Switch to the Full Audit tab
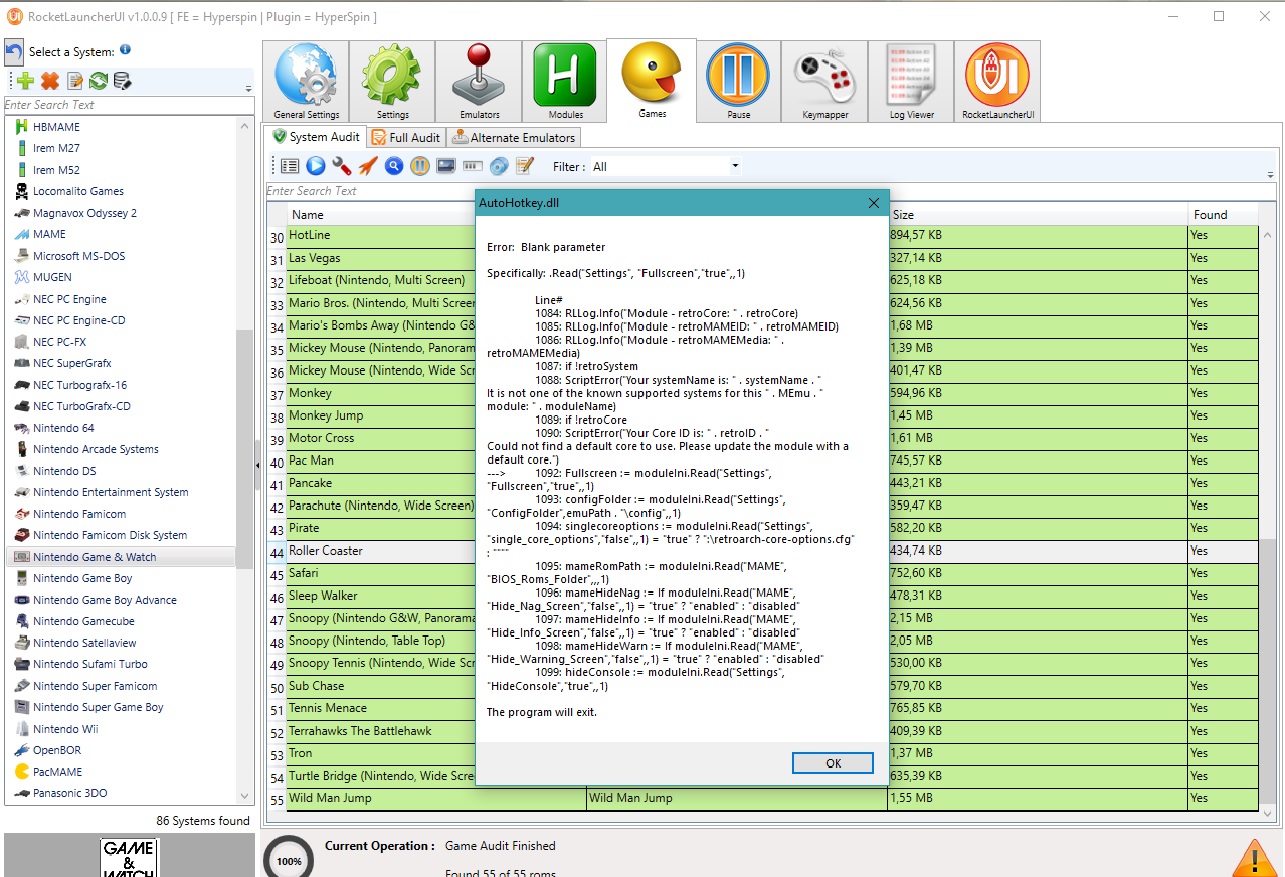 405,137
